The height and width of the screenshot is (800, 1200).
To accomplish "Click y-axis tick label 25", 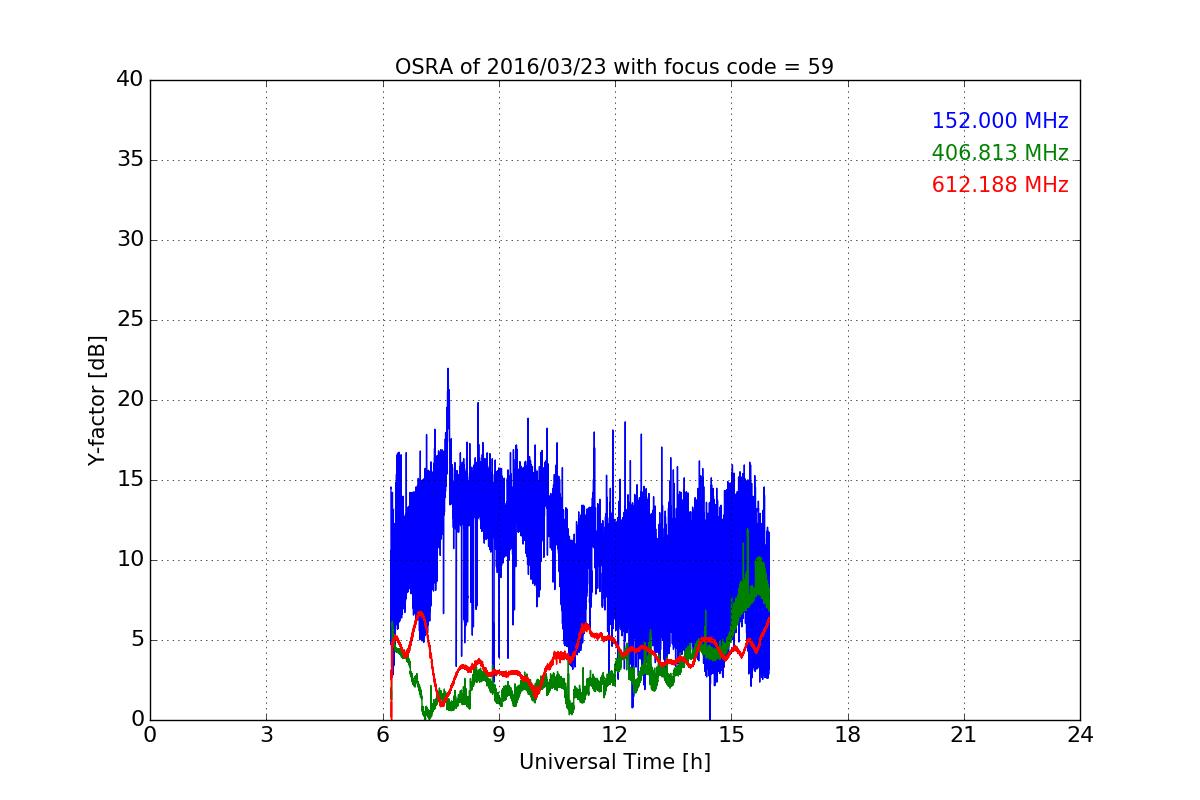I will click(x=130, y=320).
